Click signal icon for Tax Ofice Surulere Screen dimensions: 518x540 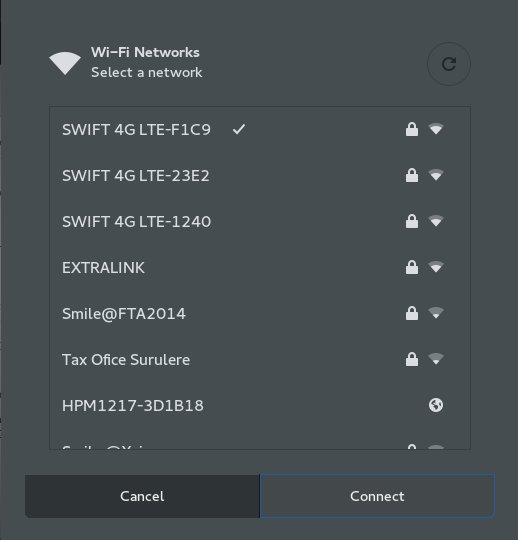point(436,359)
